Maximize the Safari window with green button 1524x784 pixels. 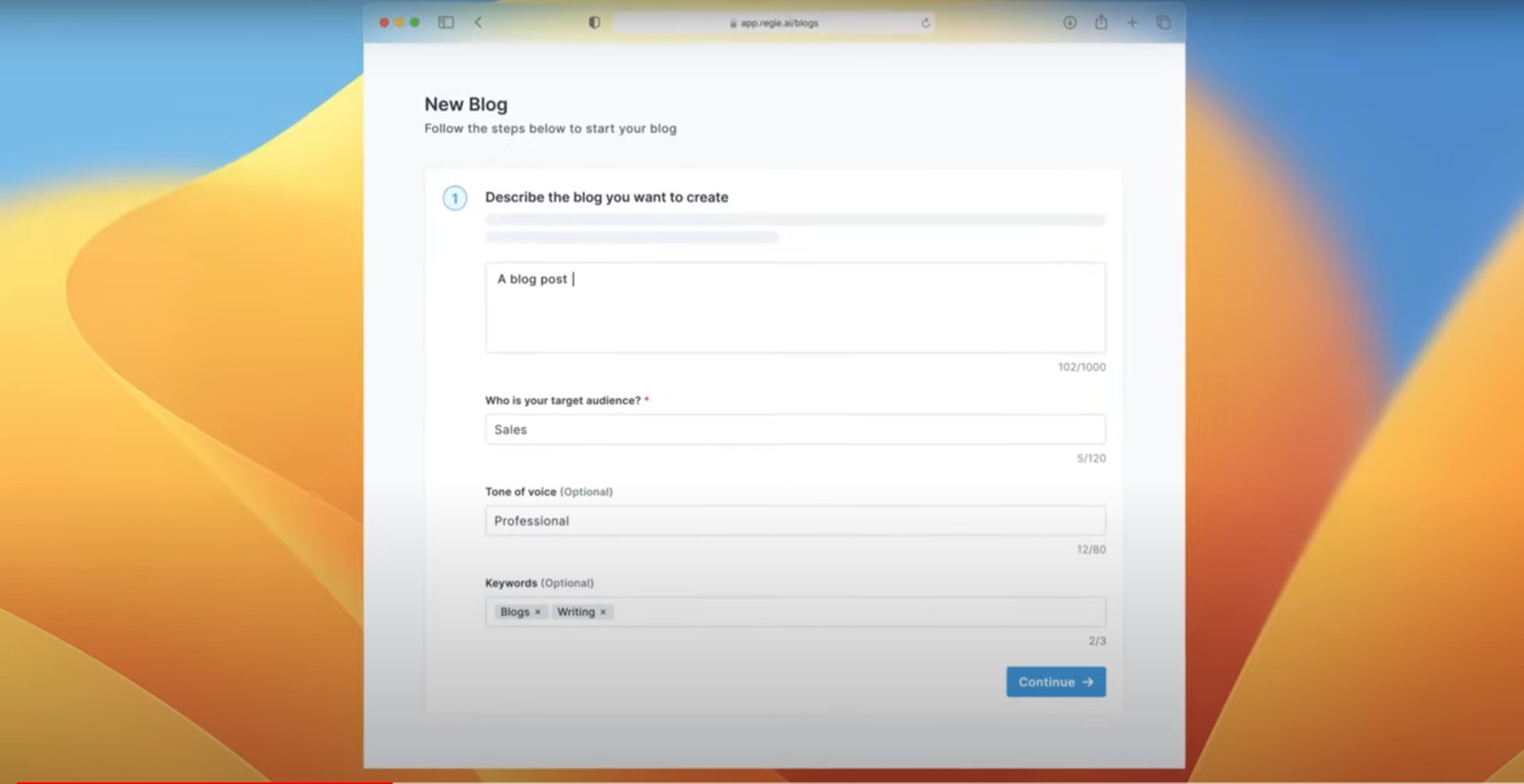click(415, 23)
